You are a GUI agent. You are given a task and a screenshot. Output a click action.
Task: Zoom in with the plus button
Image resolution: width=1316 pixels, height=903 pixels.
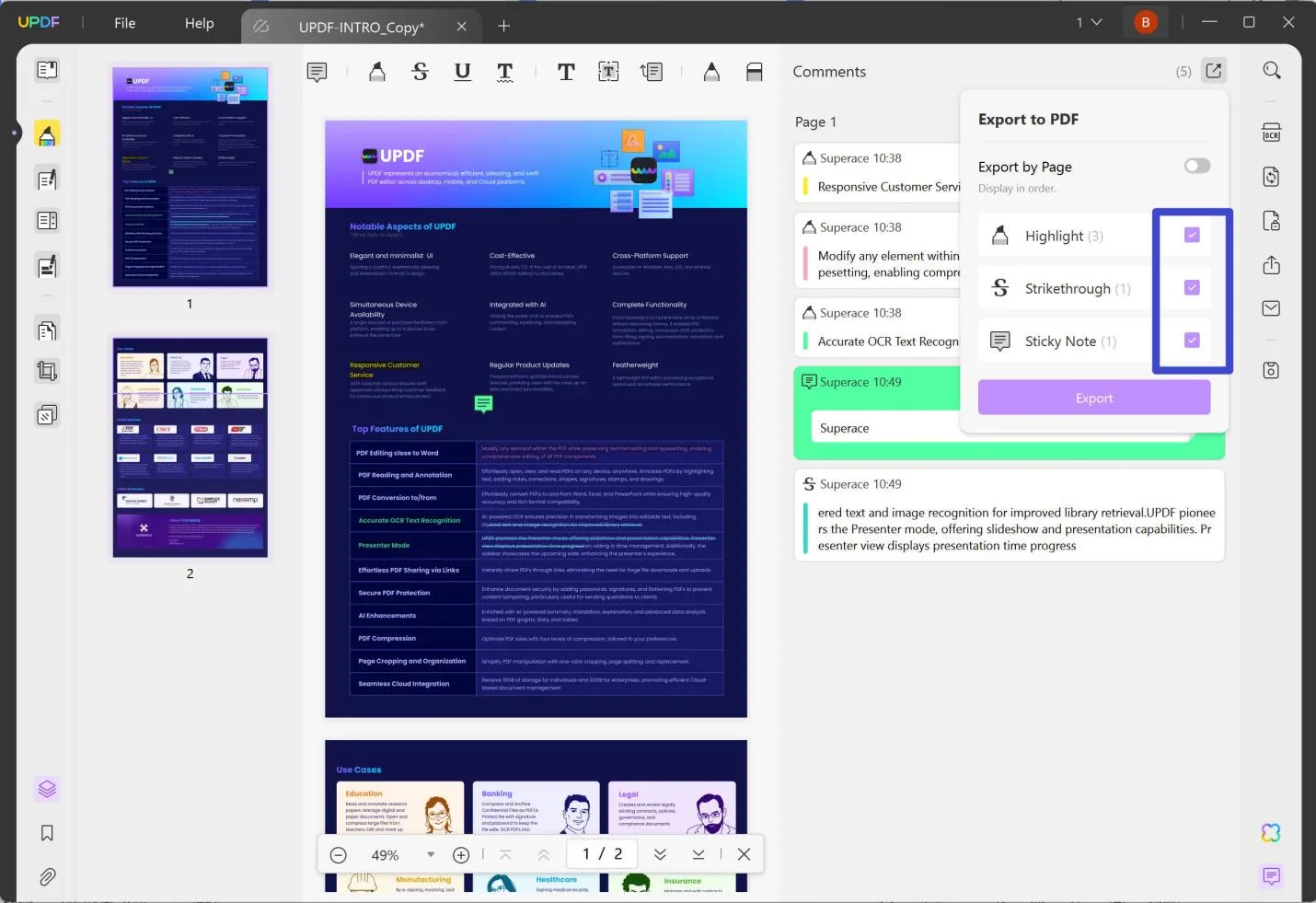coord(461,855)
